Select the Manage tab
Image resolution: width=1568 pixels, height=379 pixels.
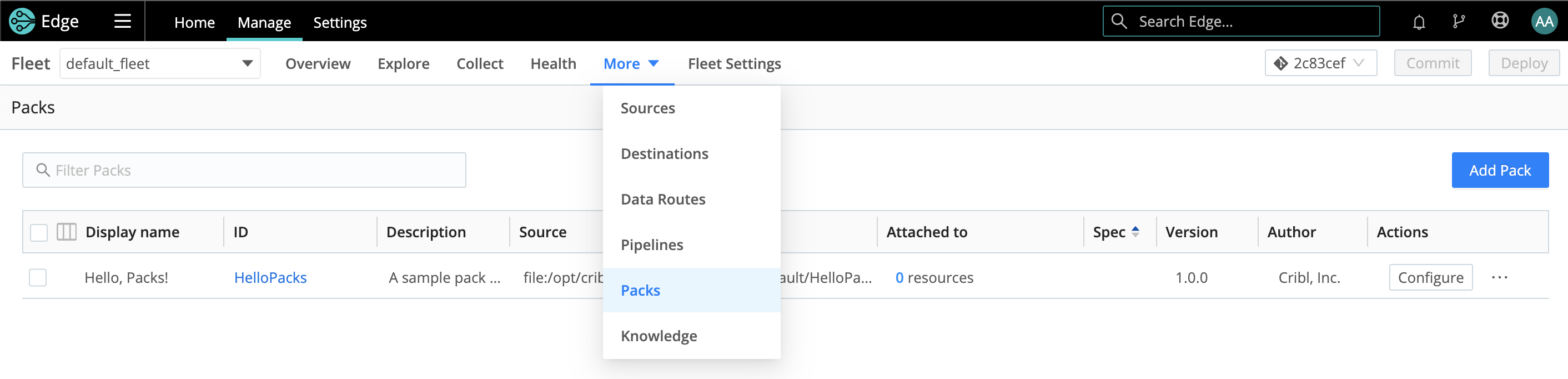(x=264, y=23)
